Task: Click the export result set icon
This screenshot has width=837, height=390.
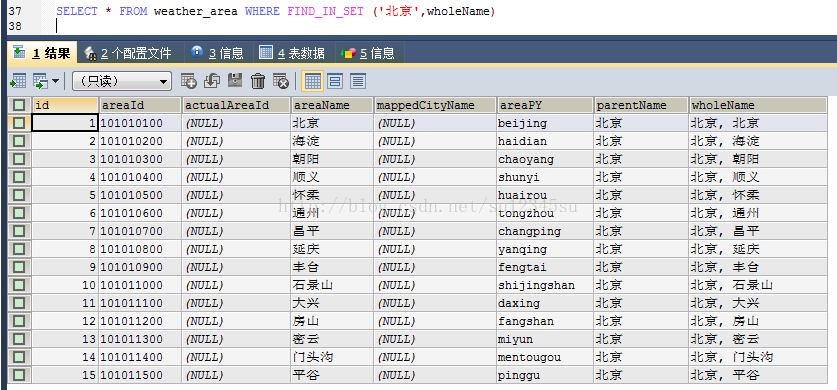Action: 18,81
